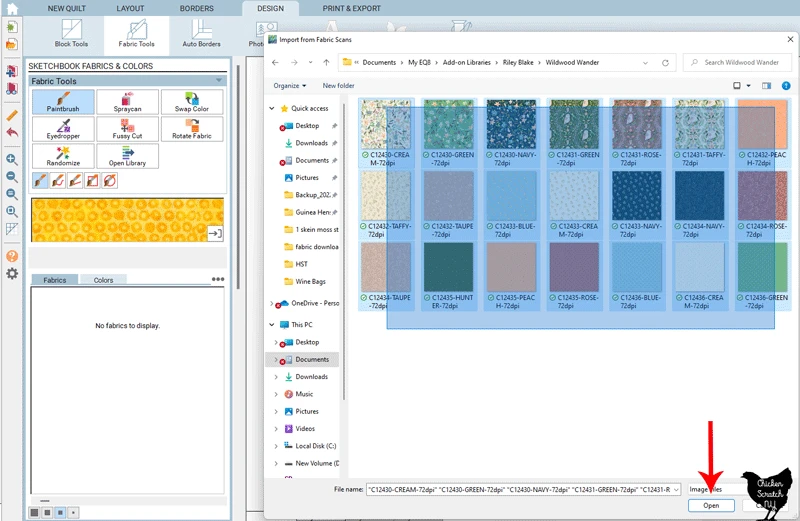Screen dimensions: 800x521
Task: Open the Colors palette tab
Action: point(103,280)
